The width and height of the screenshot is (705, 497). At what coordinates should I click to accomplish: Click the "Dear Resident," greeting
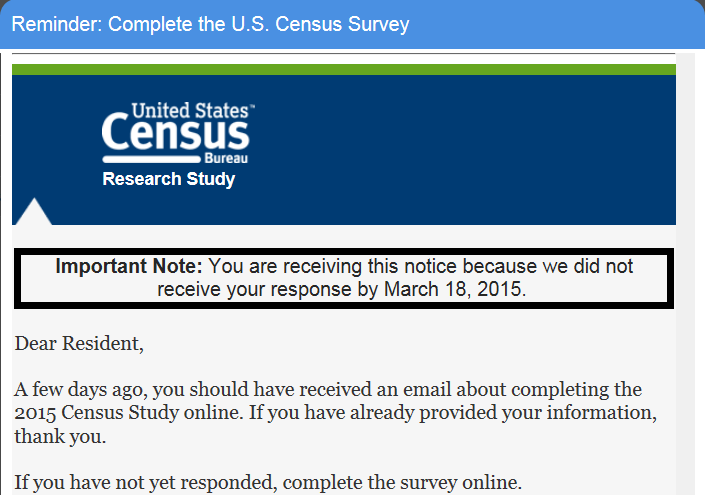[x=79, y=344]
